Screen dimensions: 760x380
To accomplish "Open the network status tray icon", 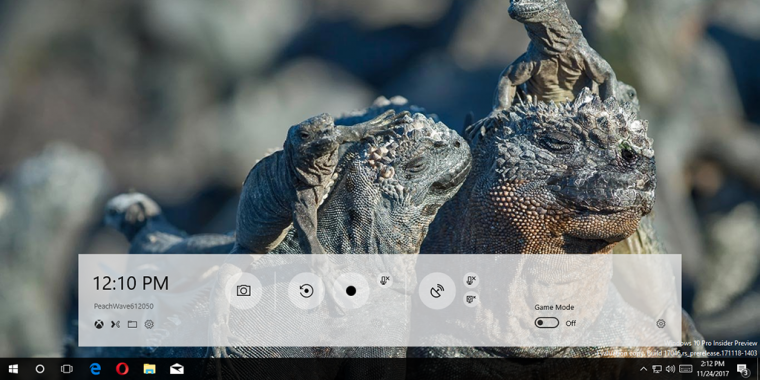I will click(x=657, y=369).
